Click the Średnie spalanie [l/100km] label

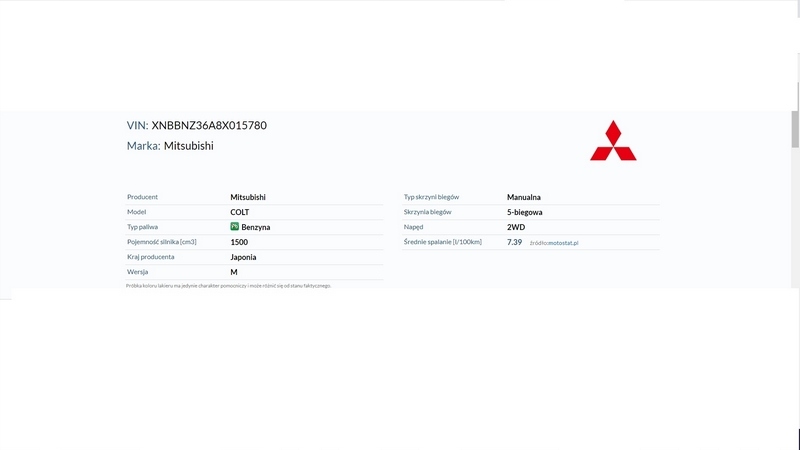coord(442,242)
